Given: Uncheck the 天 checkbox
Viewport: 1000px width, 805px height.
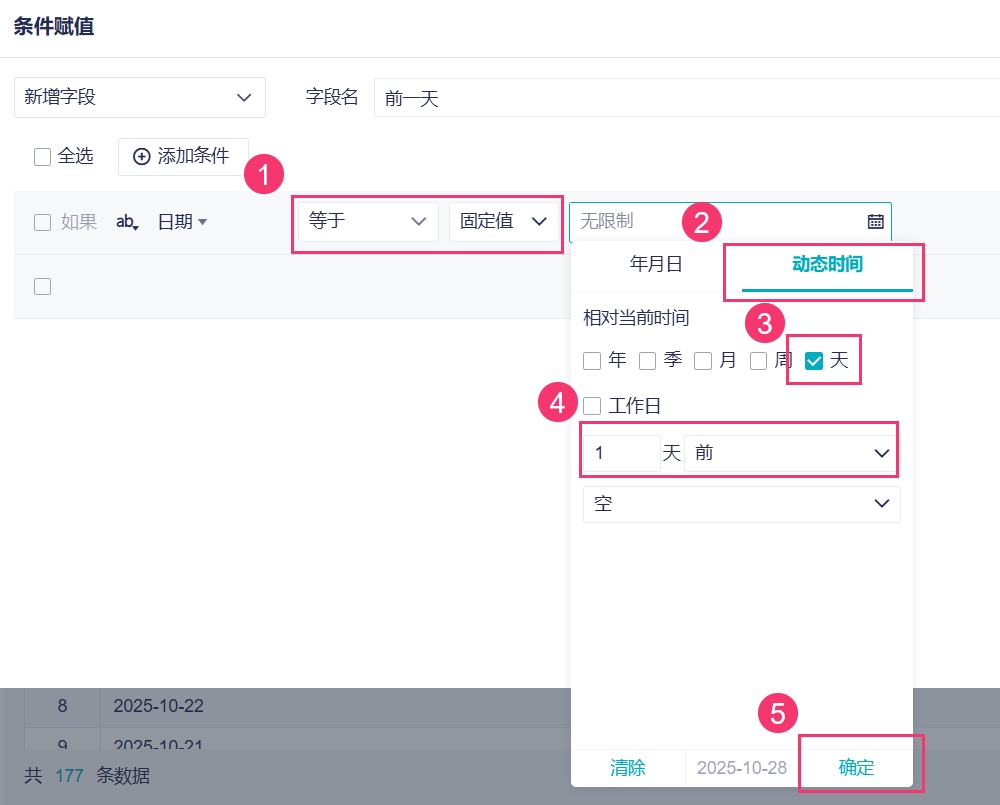Looking at the screenshot, I should [x=814, y=361].
